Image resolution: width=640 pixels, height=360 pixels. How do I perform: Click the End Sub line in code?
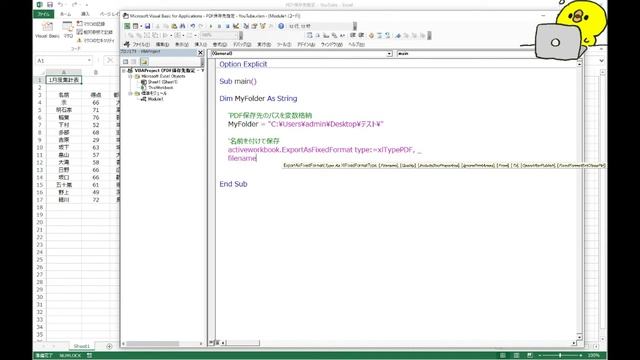pyautogui.click(x=233, y=184)
